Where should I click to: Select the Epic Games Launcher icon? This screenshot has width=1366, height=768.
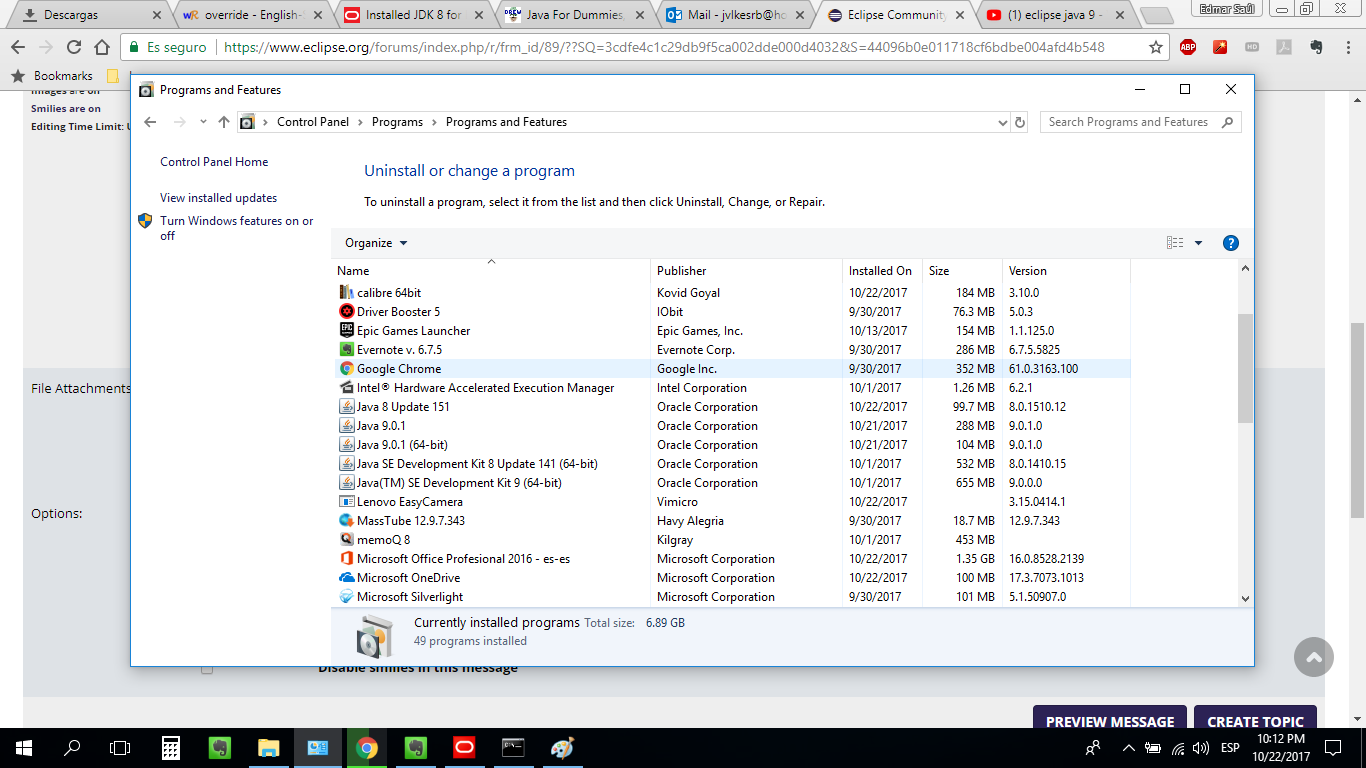point(346,331)
